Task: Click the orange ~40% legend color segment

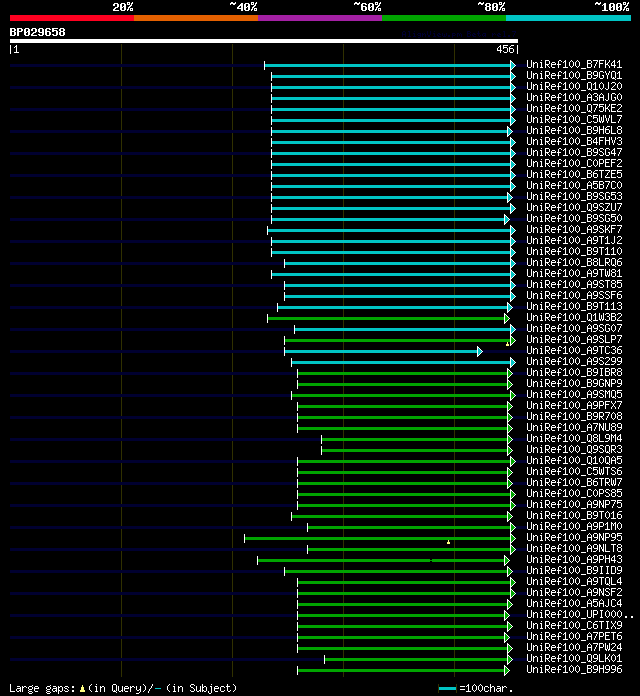Action: 196,18
